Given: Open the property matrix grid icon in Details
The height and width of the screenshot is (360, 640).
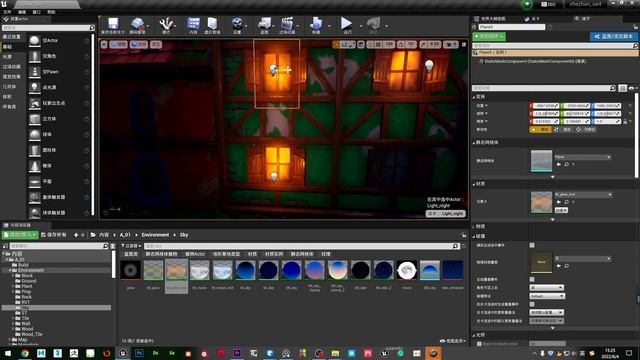Looking at the screenshot, I should 622,88.
